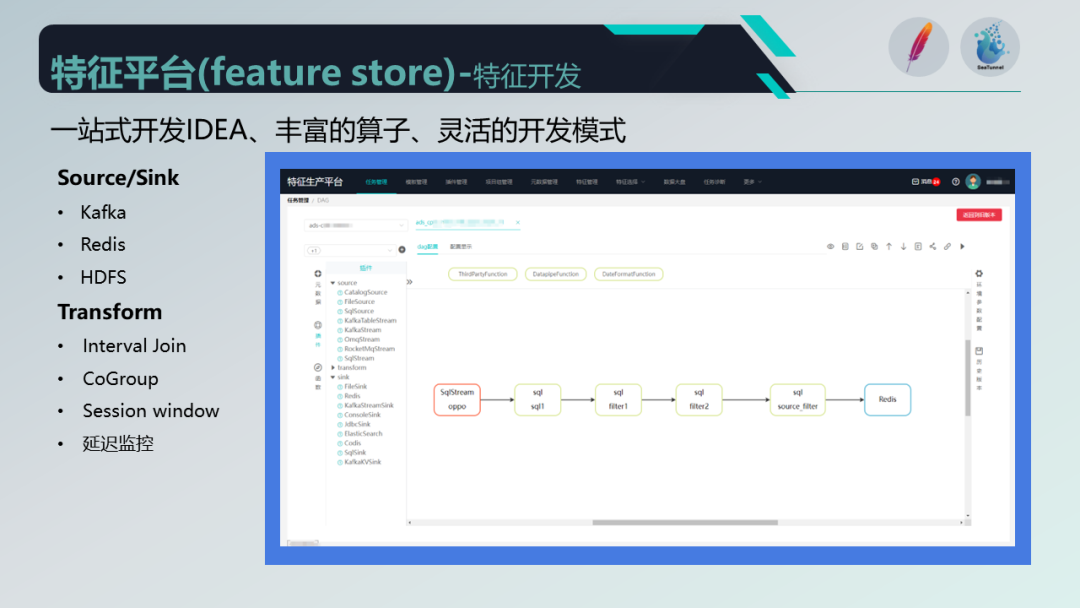The height and width of the screenshot is (608, 1080).
Task: Collapse the source tree group
Action: (333, 283)
